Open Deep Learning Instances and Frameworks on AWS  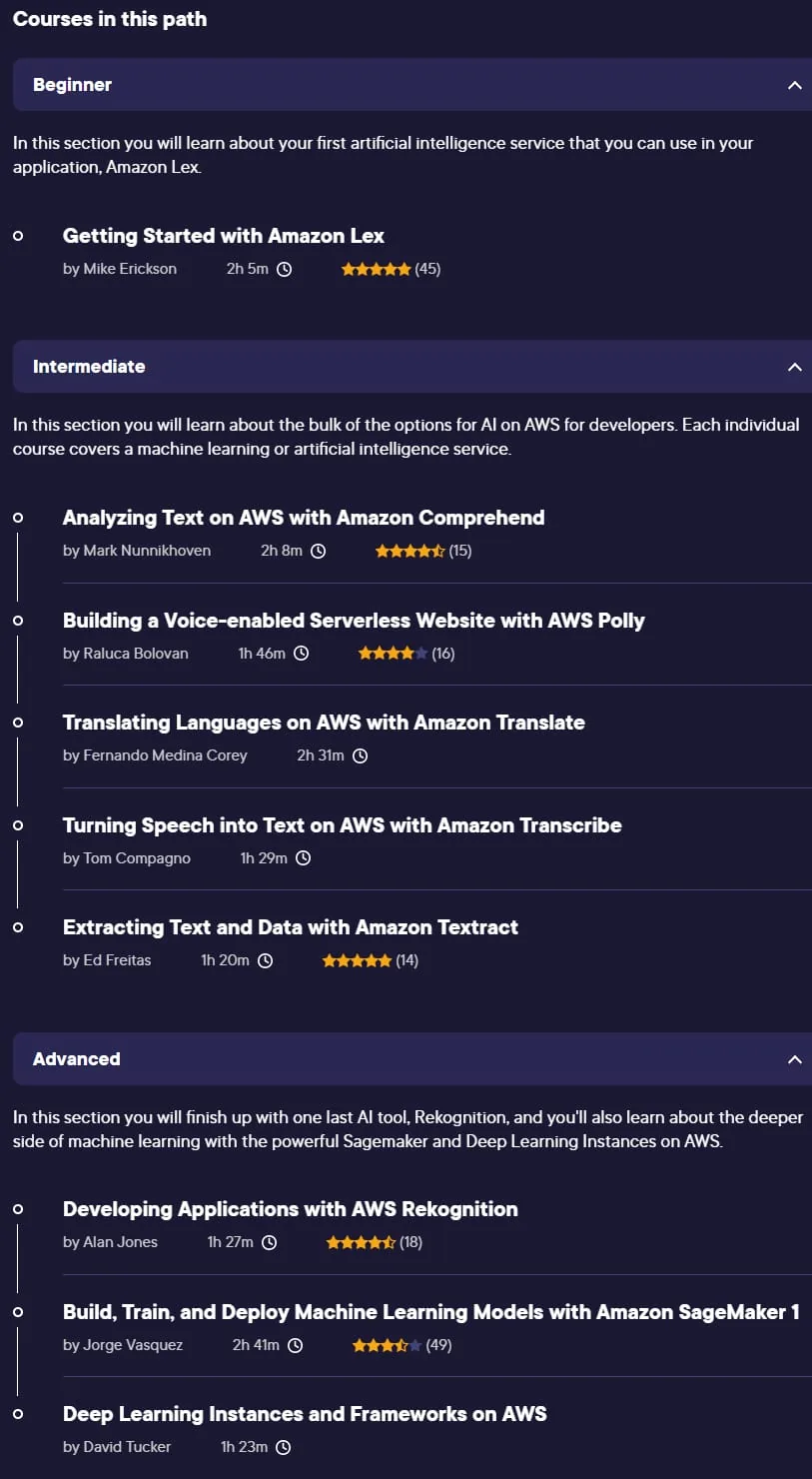pyautogui.click(x=305, y=1414)
